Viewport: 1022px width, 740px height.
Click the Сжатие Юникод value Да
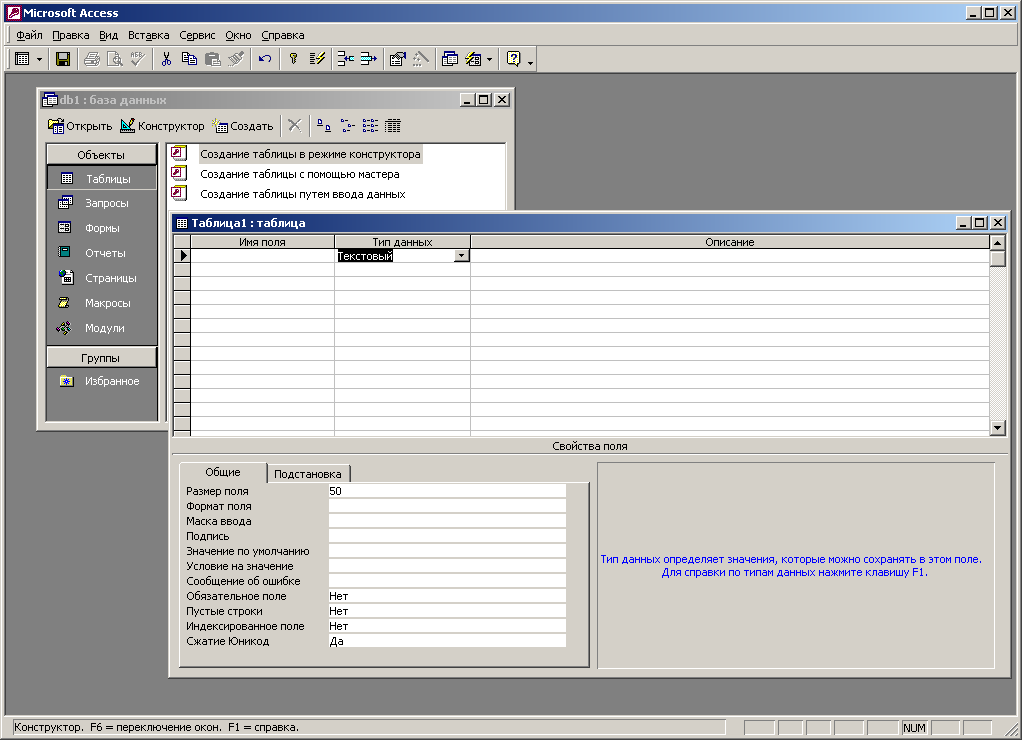pyautogui.click(x=447, y=641)
